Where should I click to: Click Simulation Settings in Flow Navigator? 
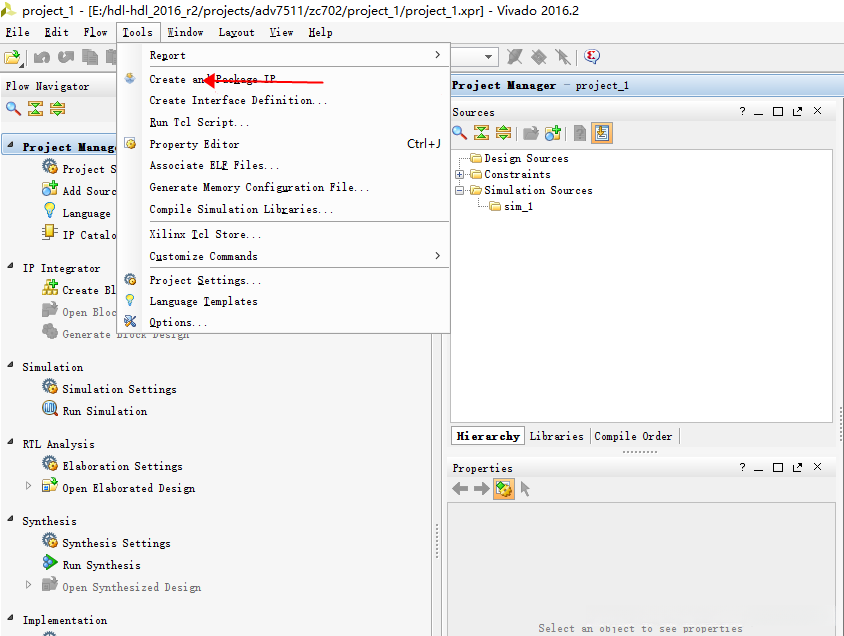click(119, 389)
